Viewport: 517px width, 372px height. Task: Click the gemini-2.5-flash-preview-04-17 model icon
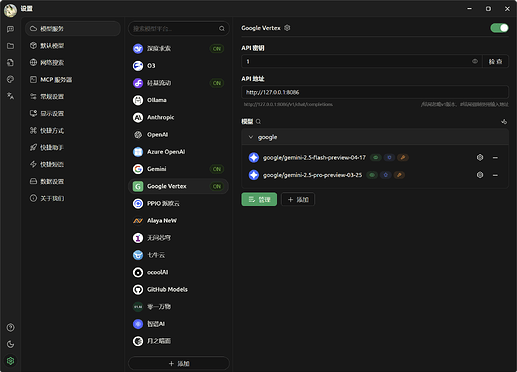[254, 157]
